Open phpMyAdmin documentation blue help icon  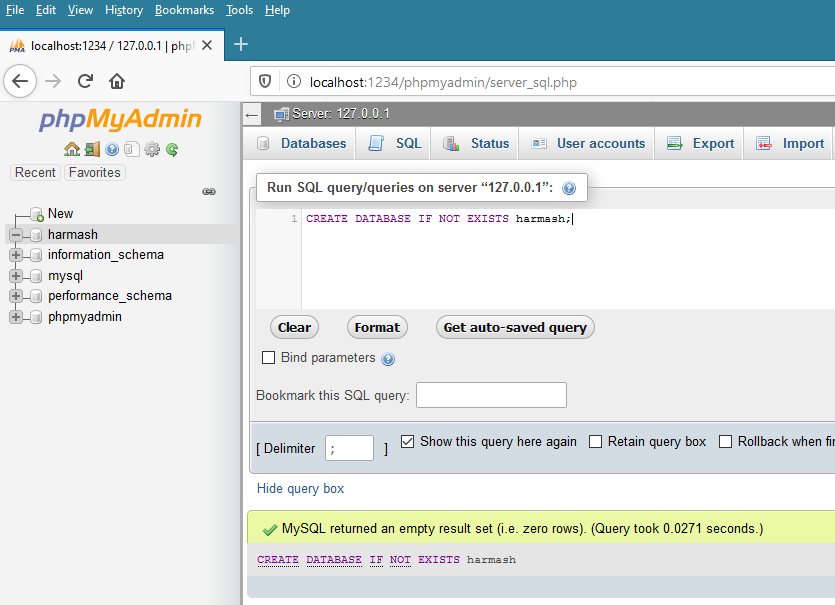tap(112, 149)
